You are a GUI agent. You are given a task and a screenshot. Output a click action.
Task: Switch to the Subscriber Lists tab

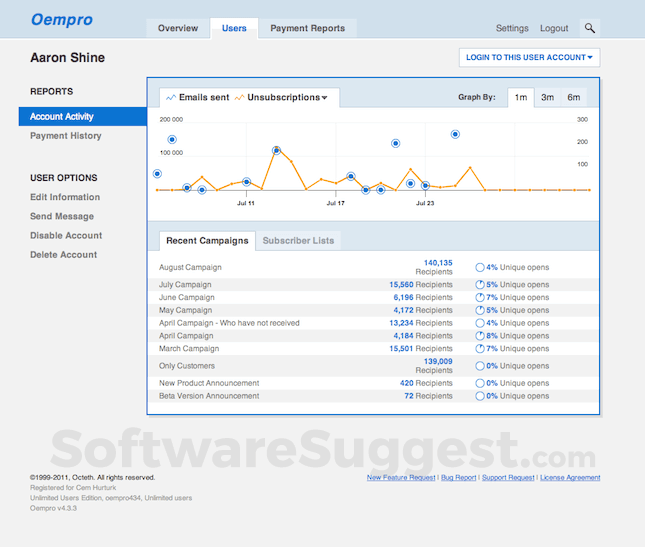coord(299,240)
